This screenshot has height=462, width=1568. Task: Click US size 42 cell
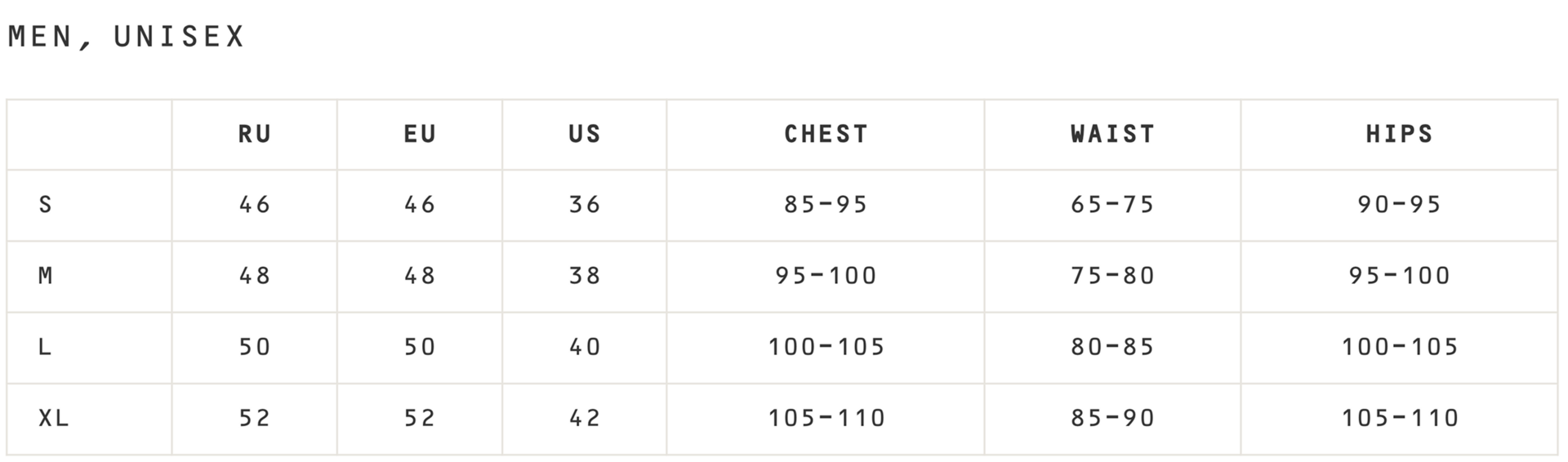pyautogui.click(x=585, y=418)
